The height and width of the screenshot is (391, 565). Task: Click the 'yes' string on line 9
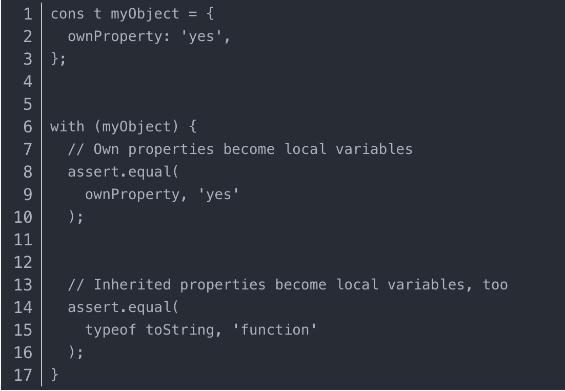coord(219,195)
